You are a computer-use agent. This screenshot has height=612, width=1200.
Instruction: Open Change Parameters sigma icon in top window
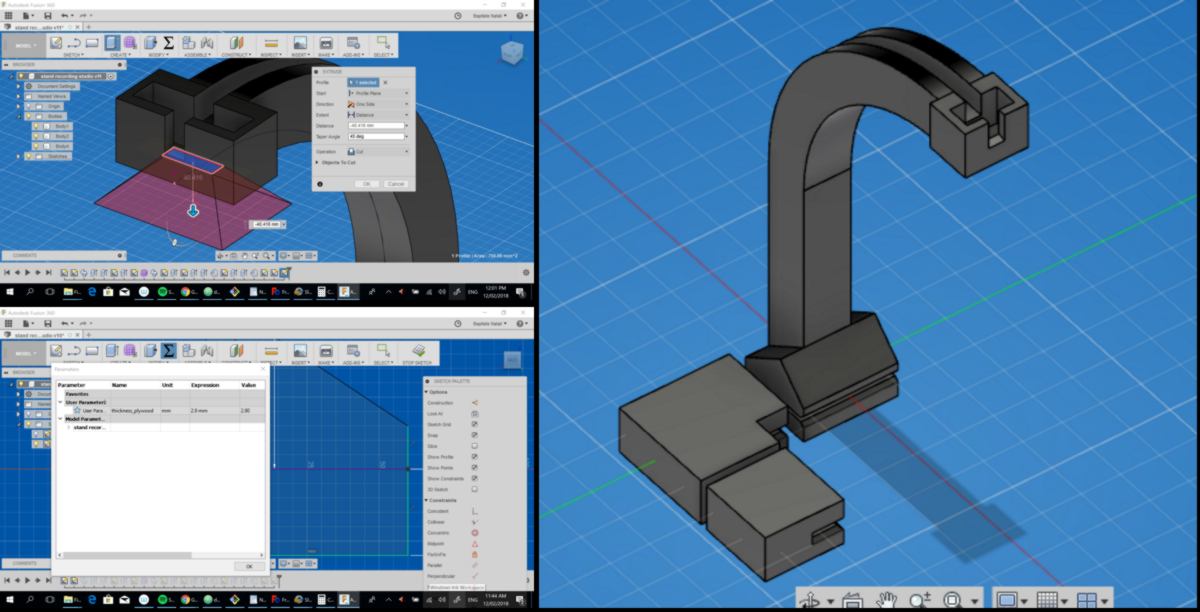coord(168,43)
